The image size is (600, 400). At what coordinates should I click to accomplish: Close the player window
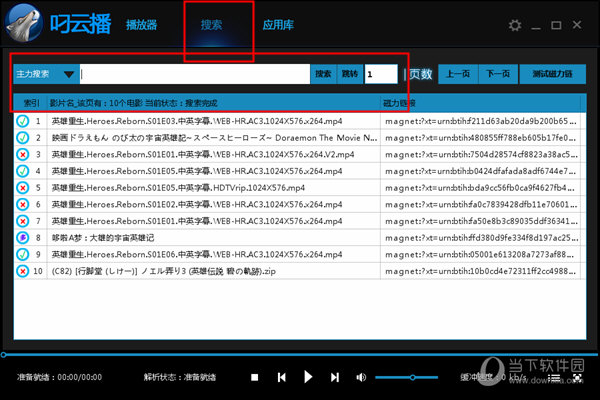[577, 25]
